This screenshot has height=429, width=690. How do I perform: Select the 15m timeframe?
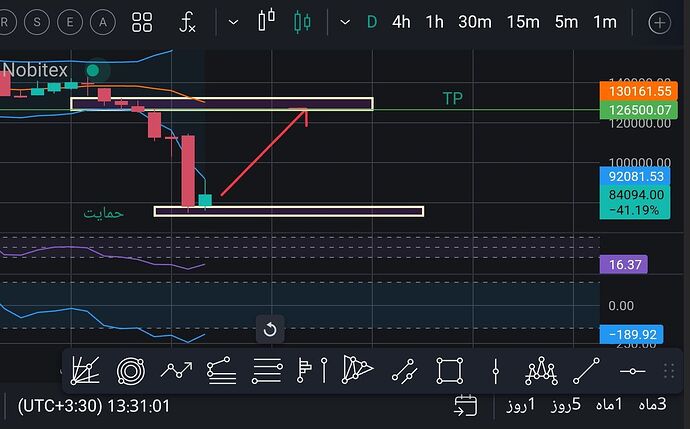(523, 22)
